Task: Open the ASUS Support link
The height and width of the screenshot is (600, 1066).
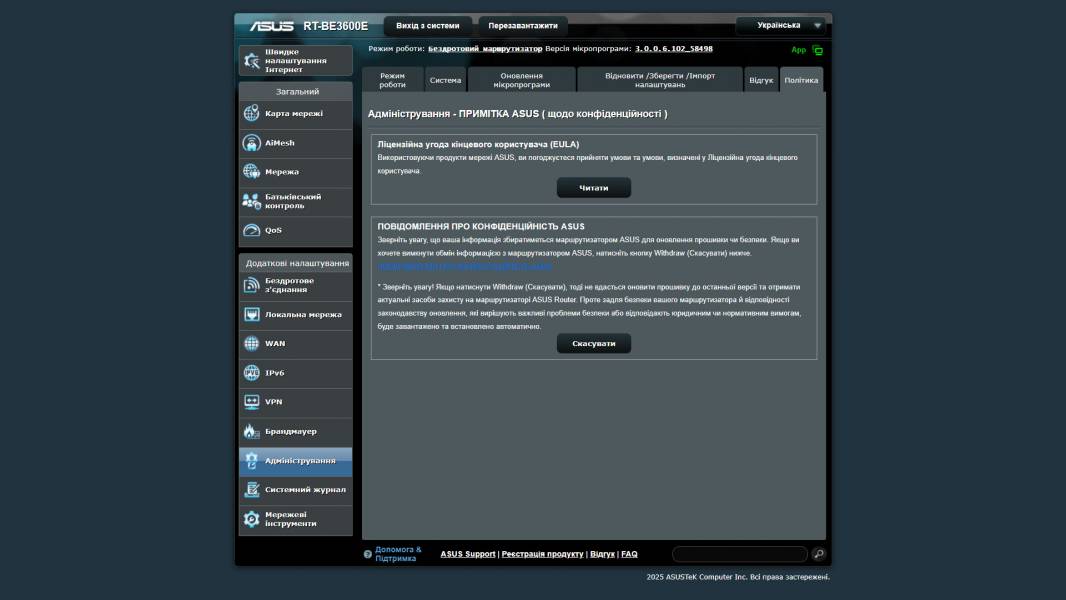Action: click(468, 554)
